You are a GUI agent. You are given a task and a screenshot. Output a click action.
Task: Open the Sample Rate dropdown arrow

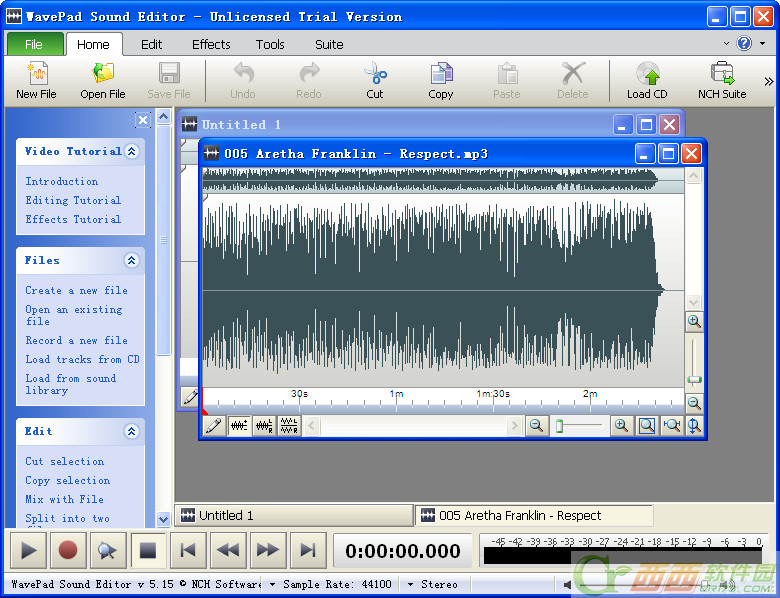[273, 585]
